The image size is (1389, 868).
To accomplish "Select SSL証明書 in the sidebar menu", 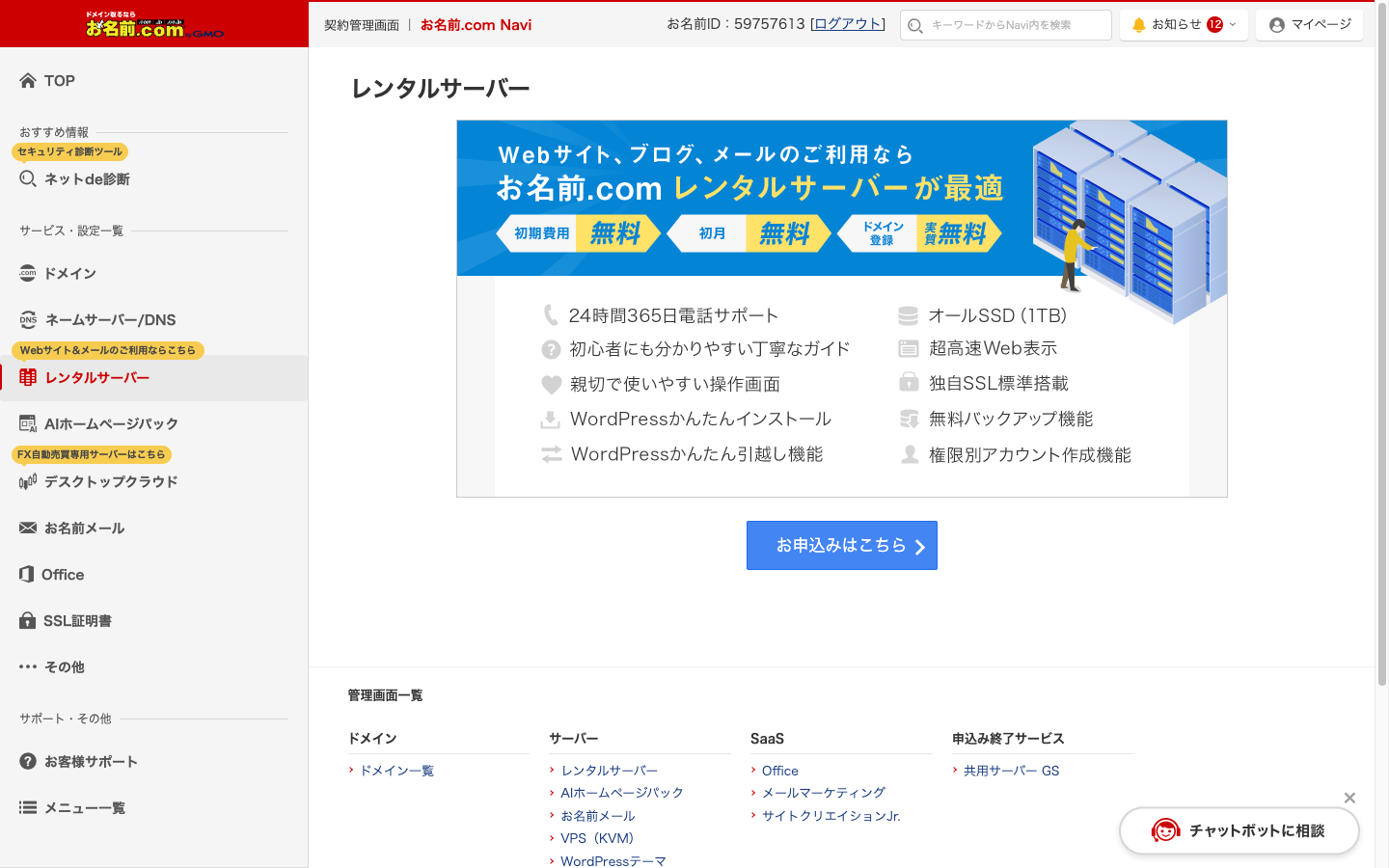I will tap(154, 620).
